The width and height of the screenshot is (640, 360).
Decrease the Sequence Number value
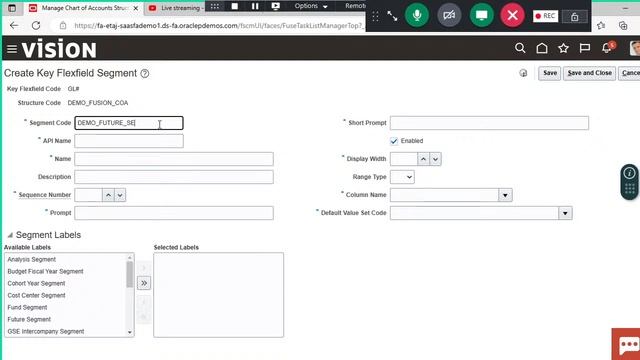pyautogui.click(x=120, y=195)
